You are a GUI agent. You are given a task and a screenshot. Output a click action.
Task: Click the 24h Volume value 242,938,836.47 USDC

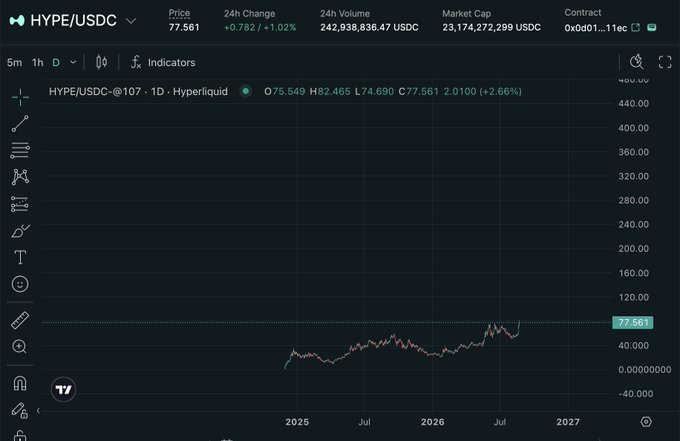click(369, 27)
